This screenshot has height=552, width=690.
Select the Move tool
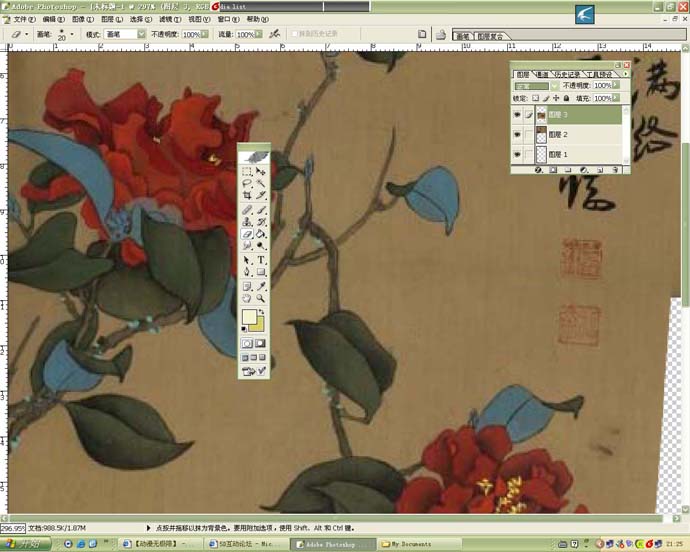tap(261, 171)
